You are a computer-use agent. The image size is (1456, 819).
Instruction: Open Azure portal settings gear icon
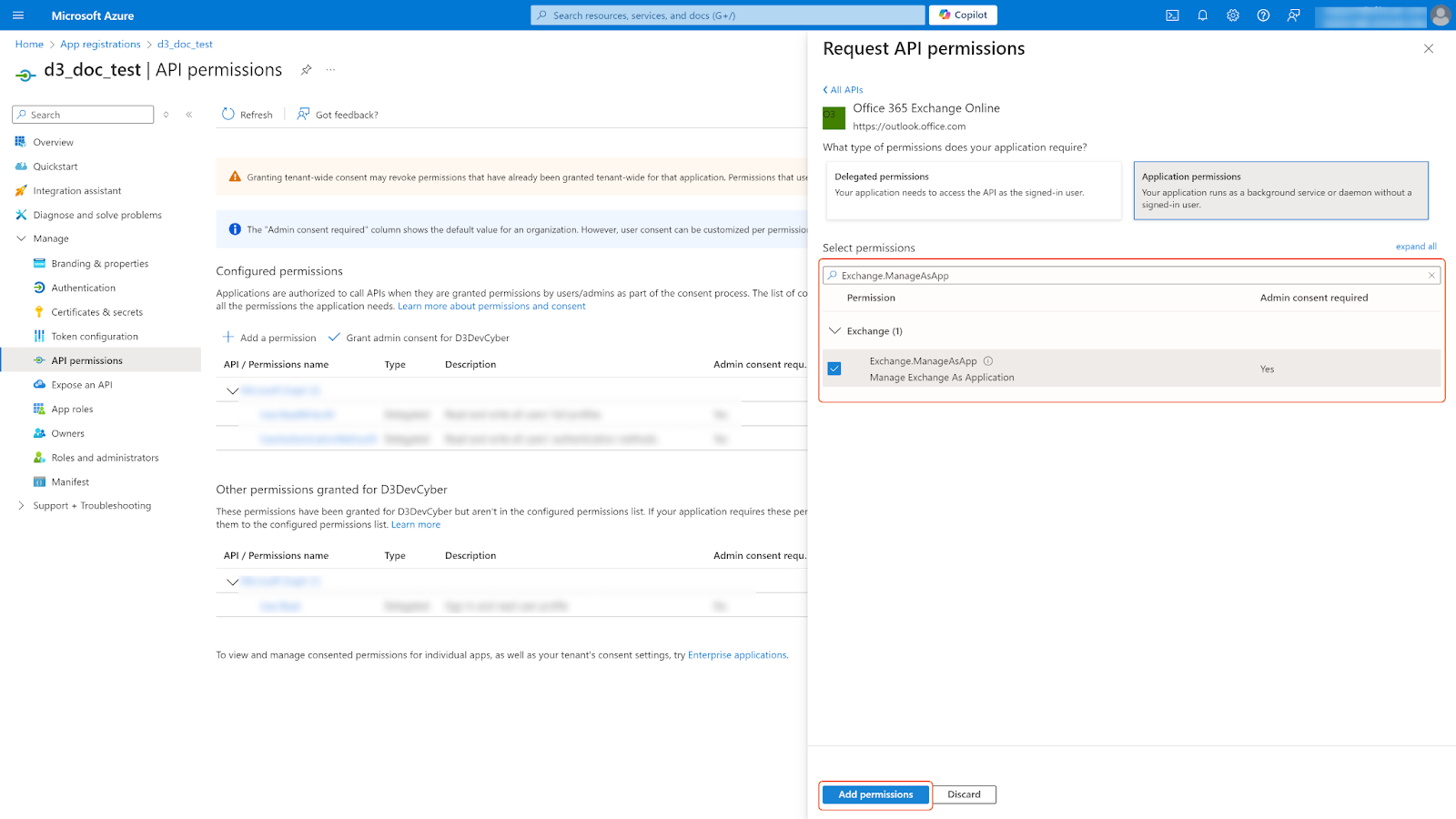(1232, 15)
